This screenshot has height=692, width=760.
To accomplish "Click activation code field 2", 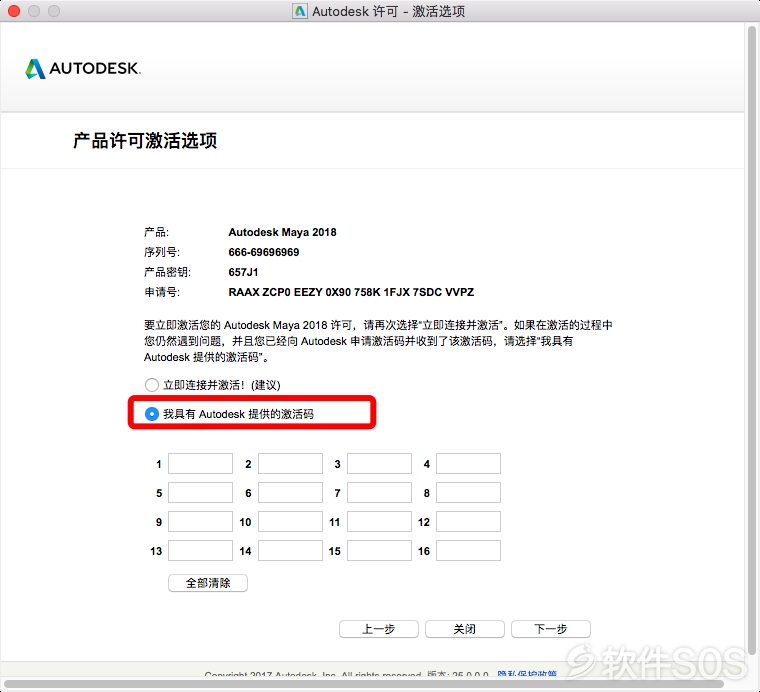I will (x=290, y=464).
